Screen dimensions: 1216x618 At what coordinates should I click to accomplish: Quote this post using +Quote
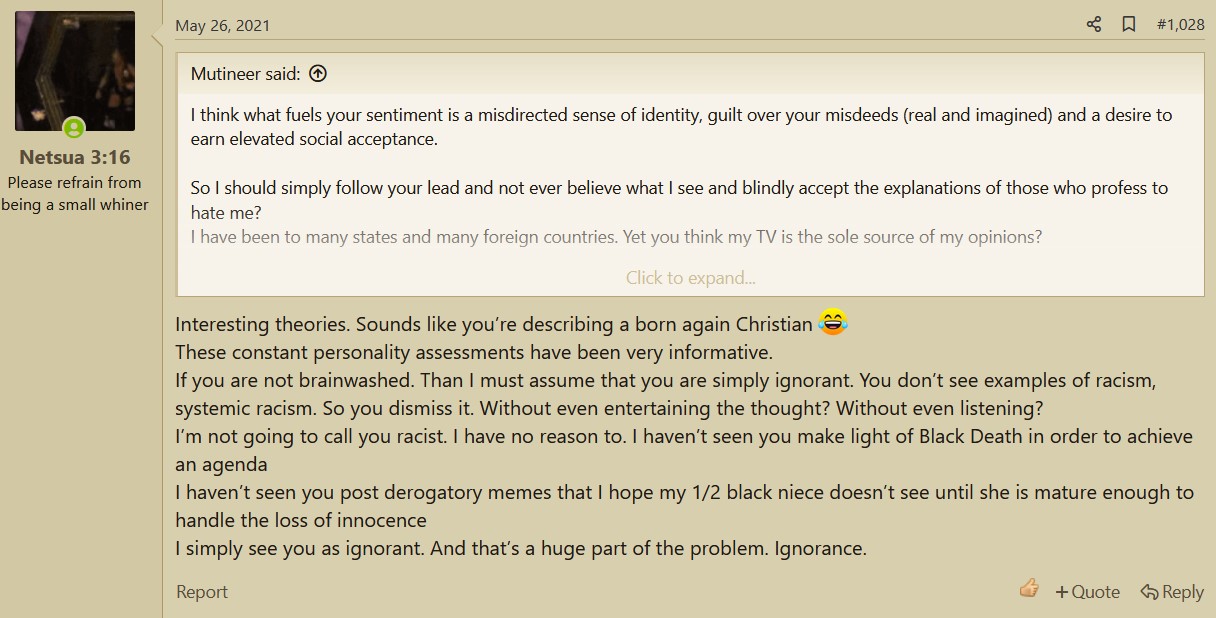click(1087, 592)
